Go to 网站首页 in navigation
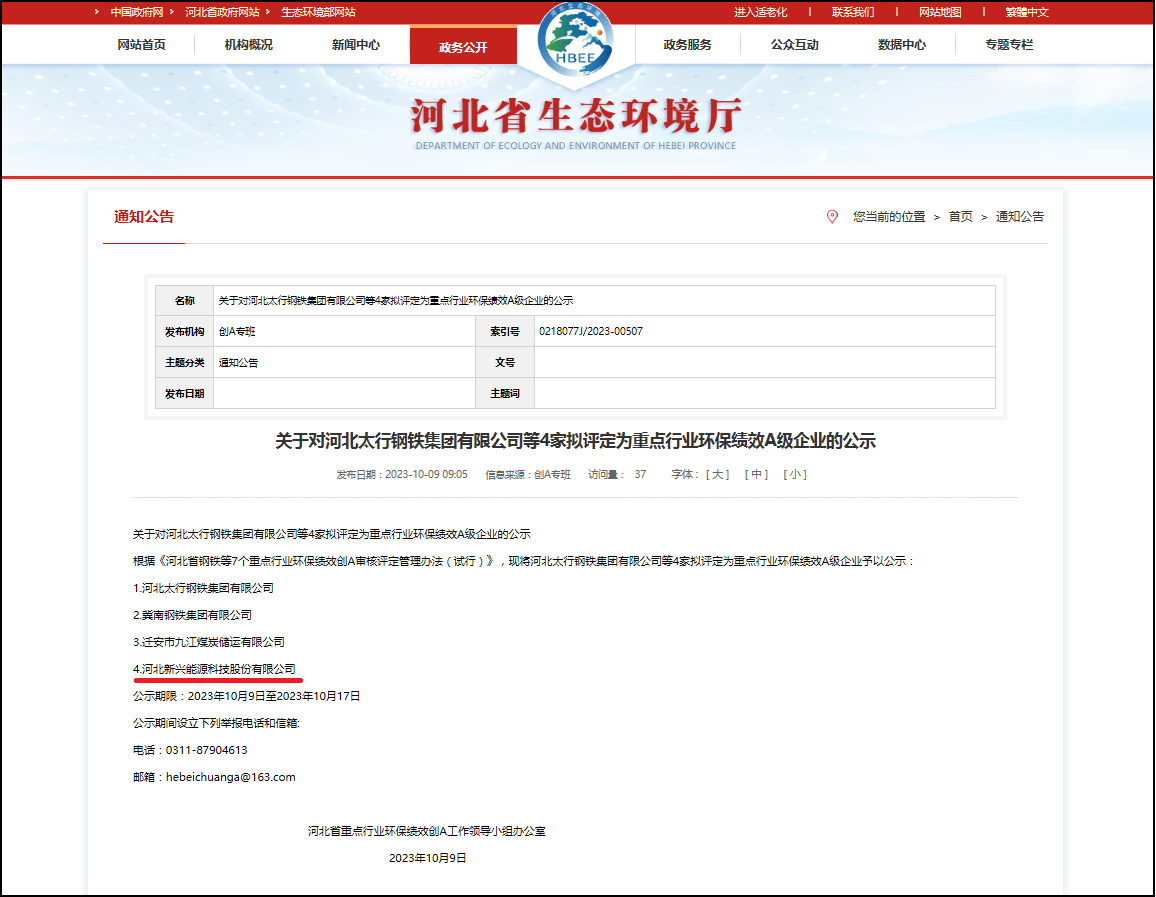Image resolution: width=1156 pixels, height=897 pixels. [142, 45]
